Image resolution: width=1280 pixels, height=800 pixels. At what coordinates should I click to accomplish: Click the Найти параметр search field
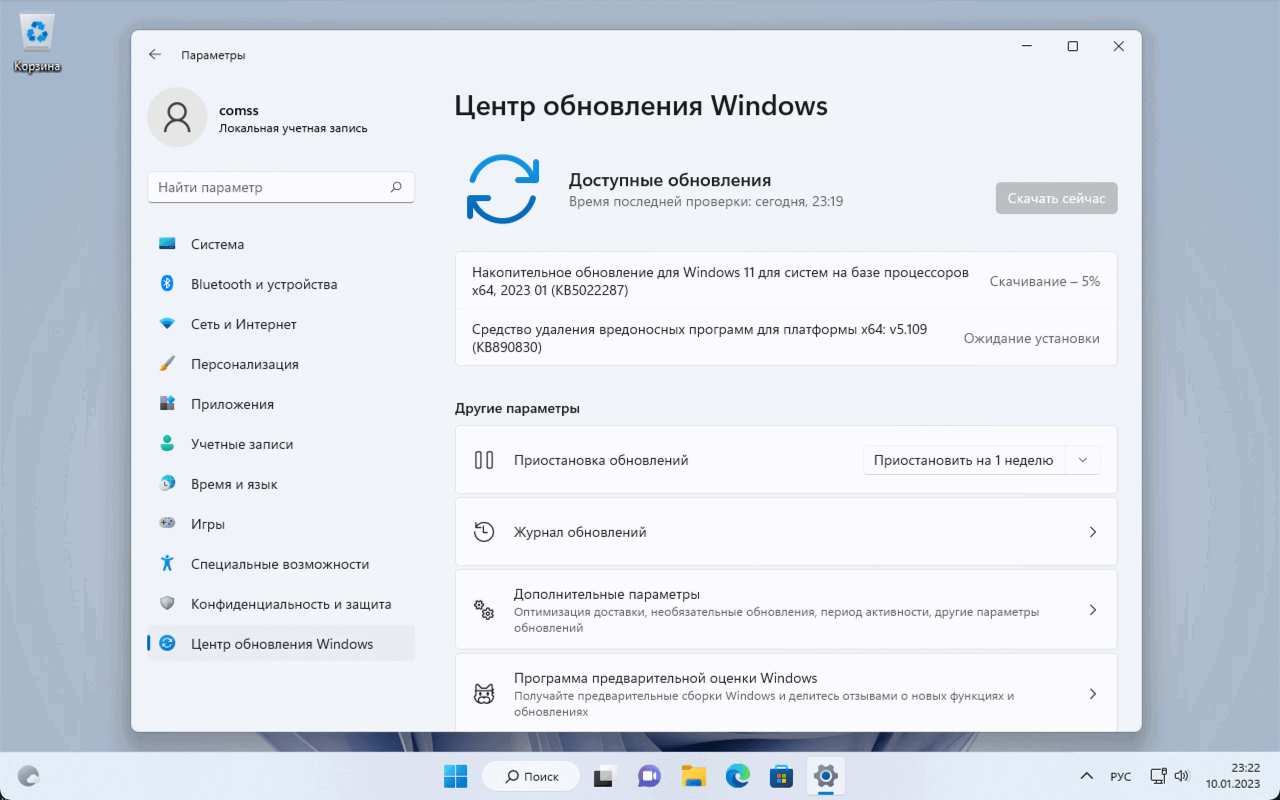pos(281,187)
